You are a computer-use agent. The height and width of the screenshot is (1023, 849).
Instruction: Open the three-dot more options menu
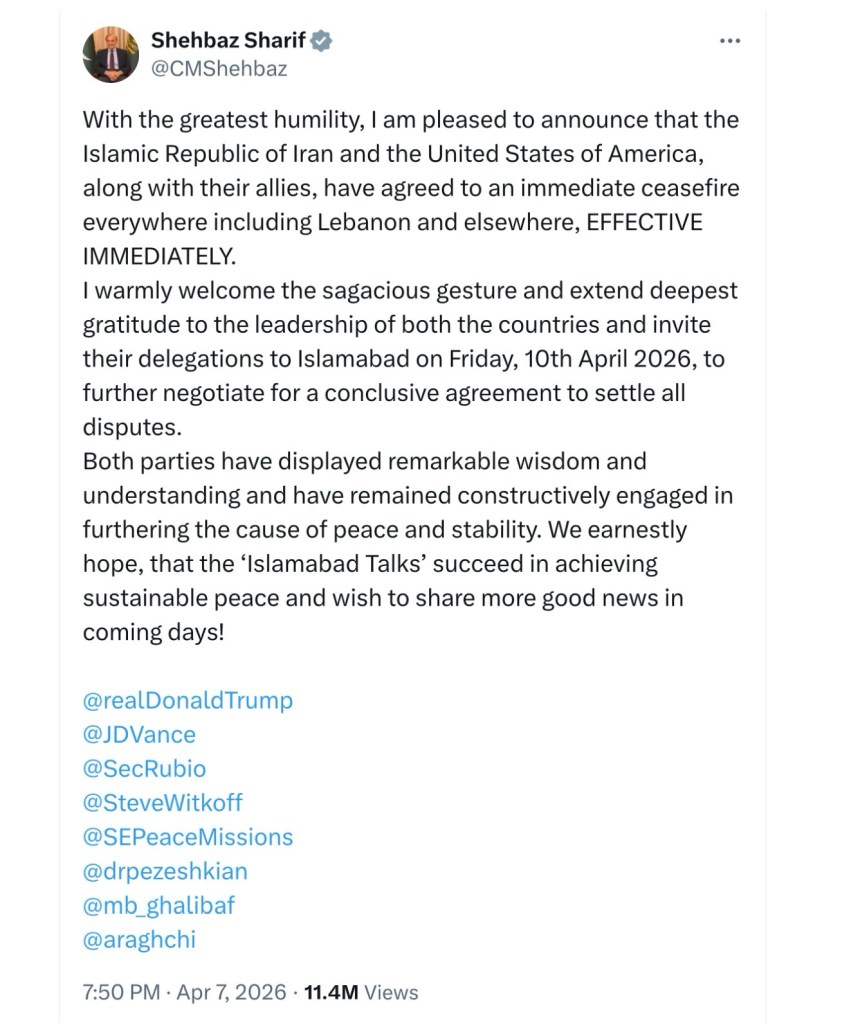pyautogui.click(x=730, y=41)
